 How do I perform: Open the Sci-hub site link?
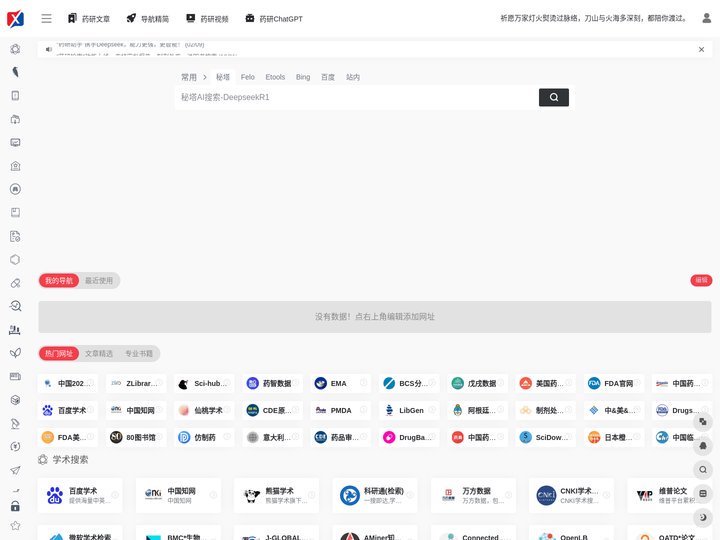click(x=204, y=383)
